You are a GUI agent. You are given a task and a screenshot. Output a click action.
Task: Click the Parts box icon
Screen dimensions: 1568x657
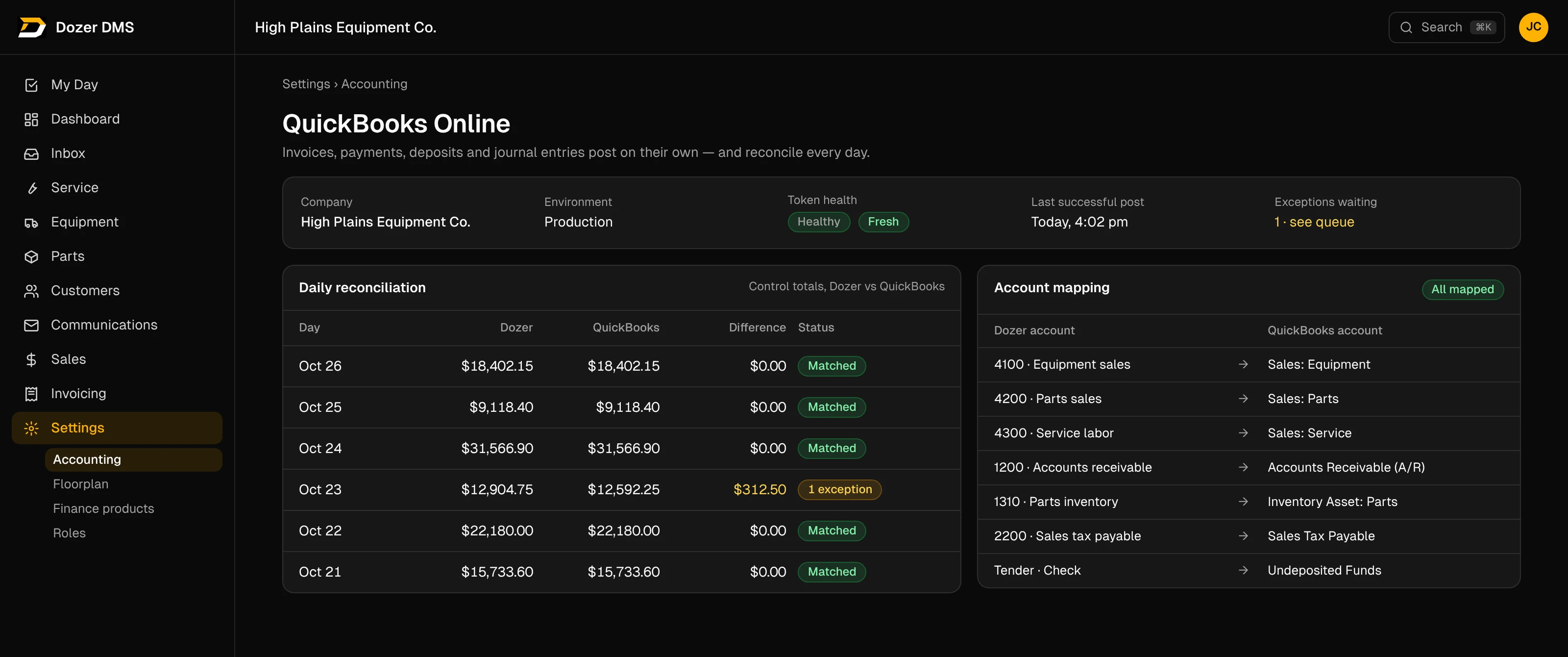(31, 256)
